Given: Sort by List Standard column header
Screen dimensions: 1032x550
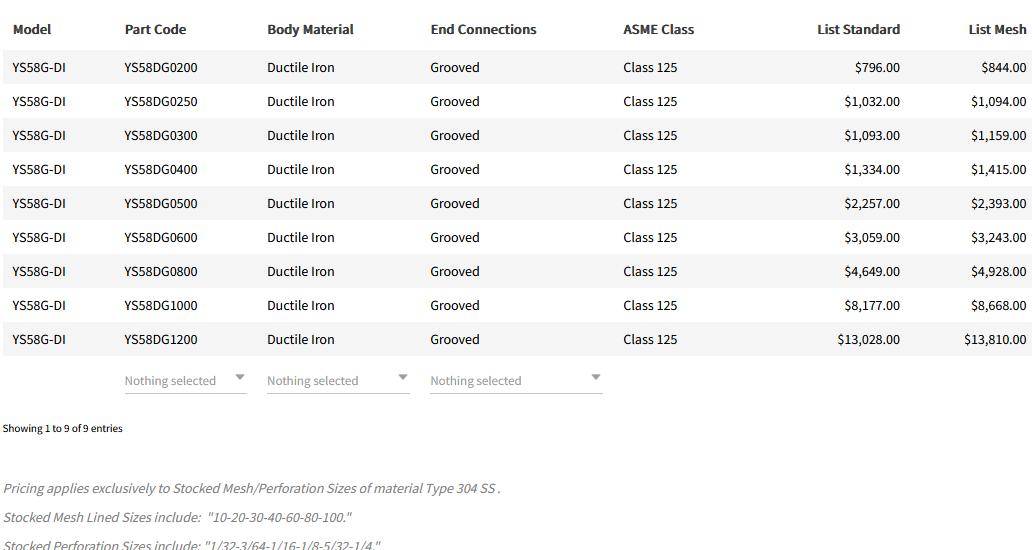Looking at the screenshot, I should tap(858, 30).
